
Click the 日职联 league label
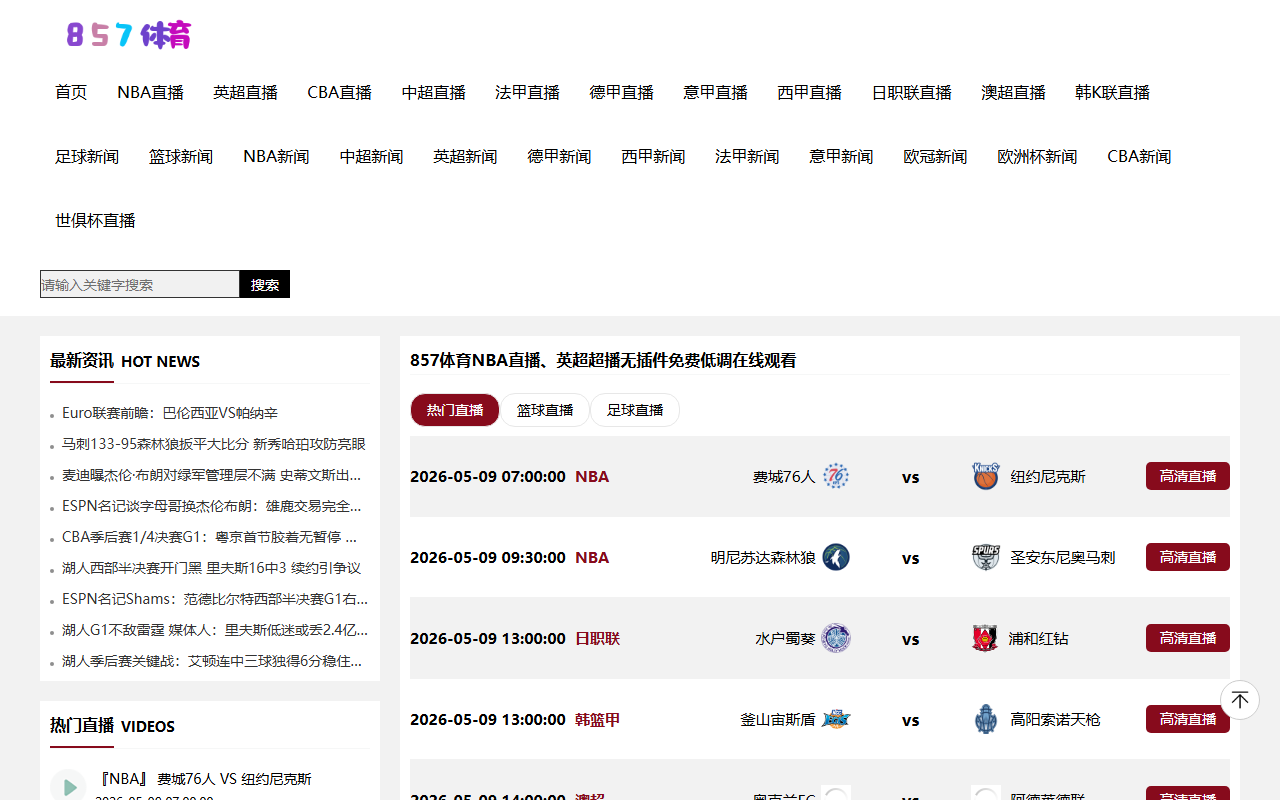point(597,638)
